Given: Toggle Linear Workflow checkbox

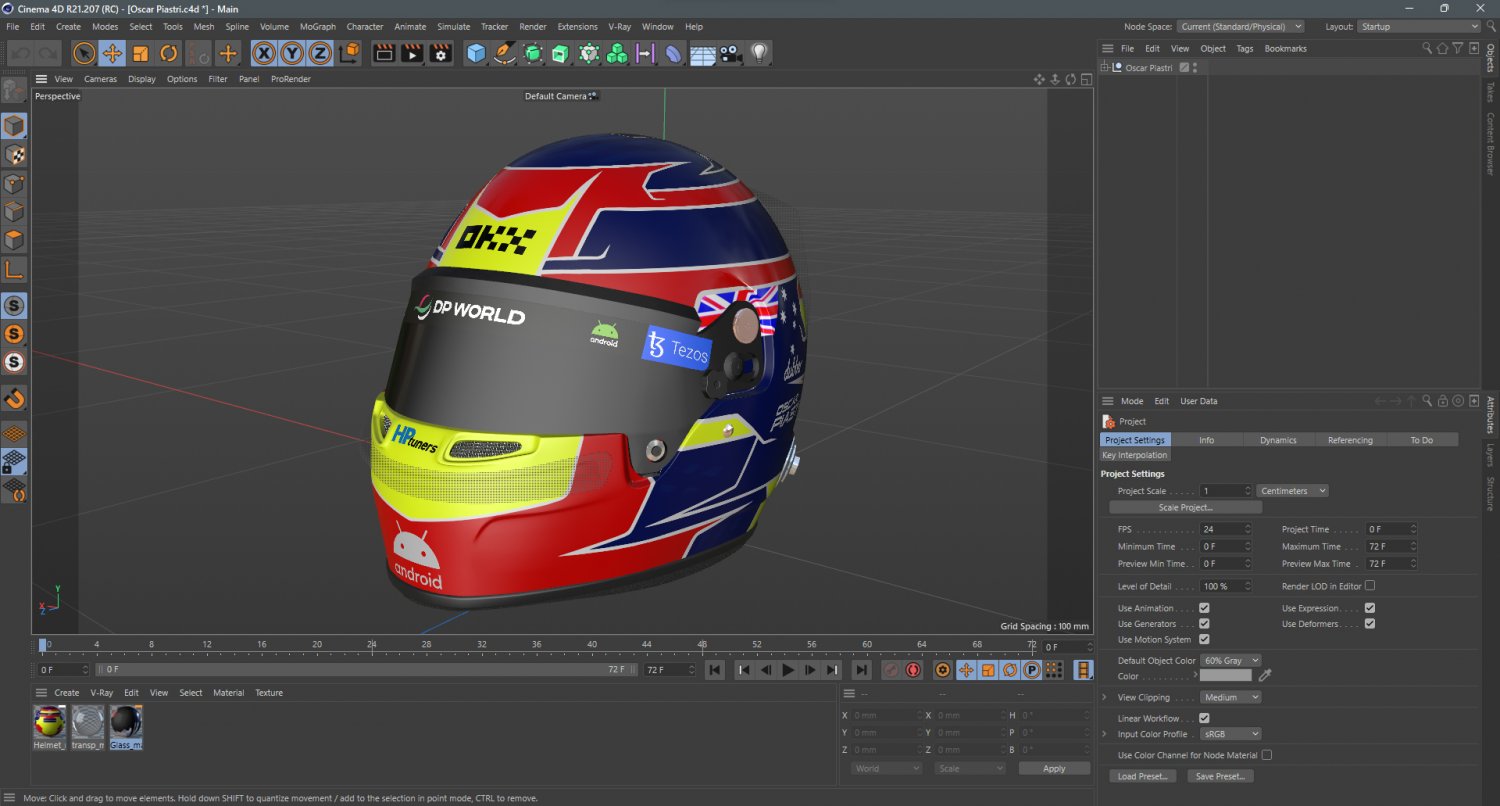Looking at the screenshot, I should (1204, 718).
